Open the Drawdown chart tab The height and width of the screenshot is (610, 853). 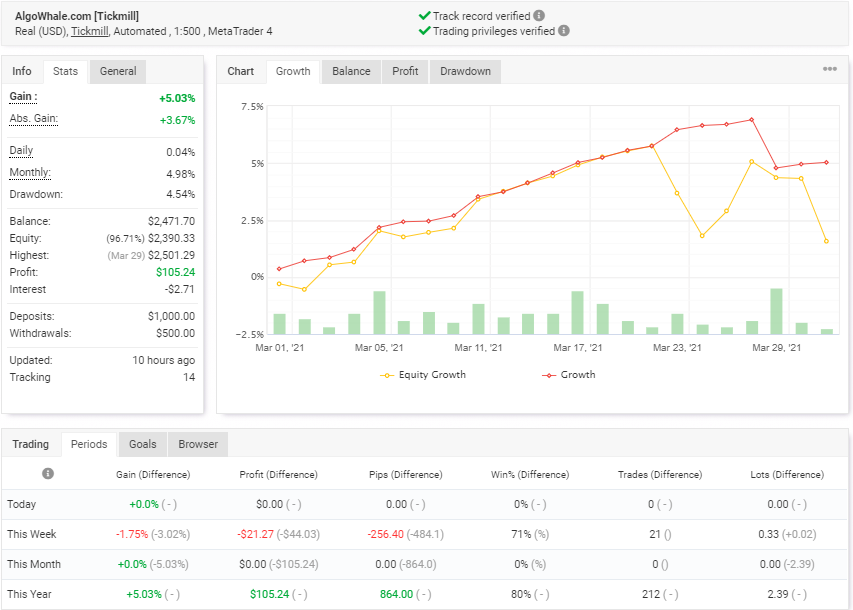465,71
